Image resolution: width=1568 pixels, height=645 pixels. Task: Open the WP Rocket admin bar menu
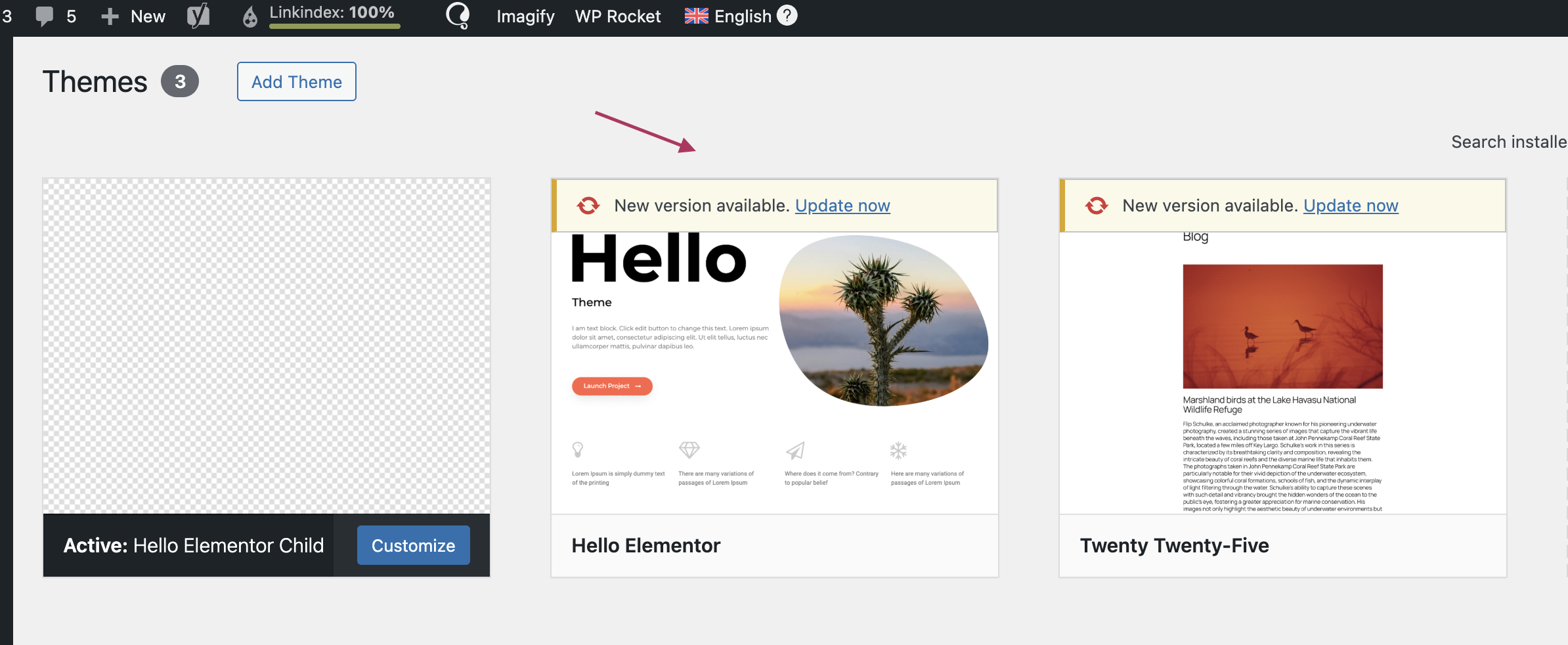[x=618, y=16]
